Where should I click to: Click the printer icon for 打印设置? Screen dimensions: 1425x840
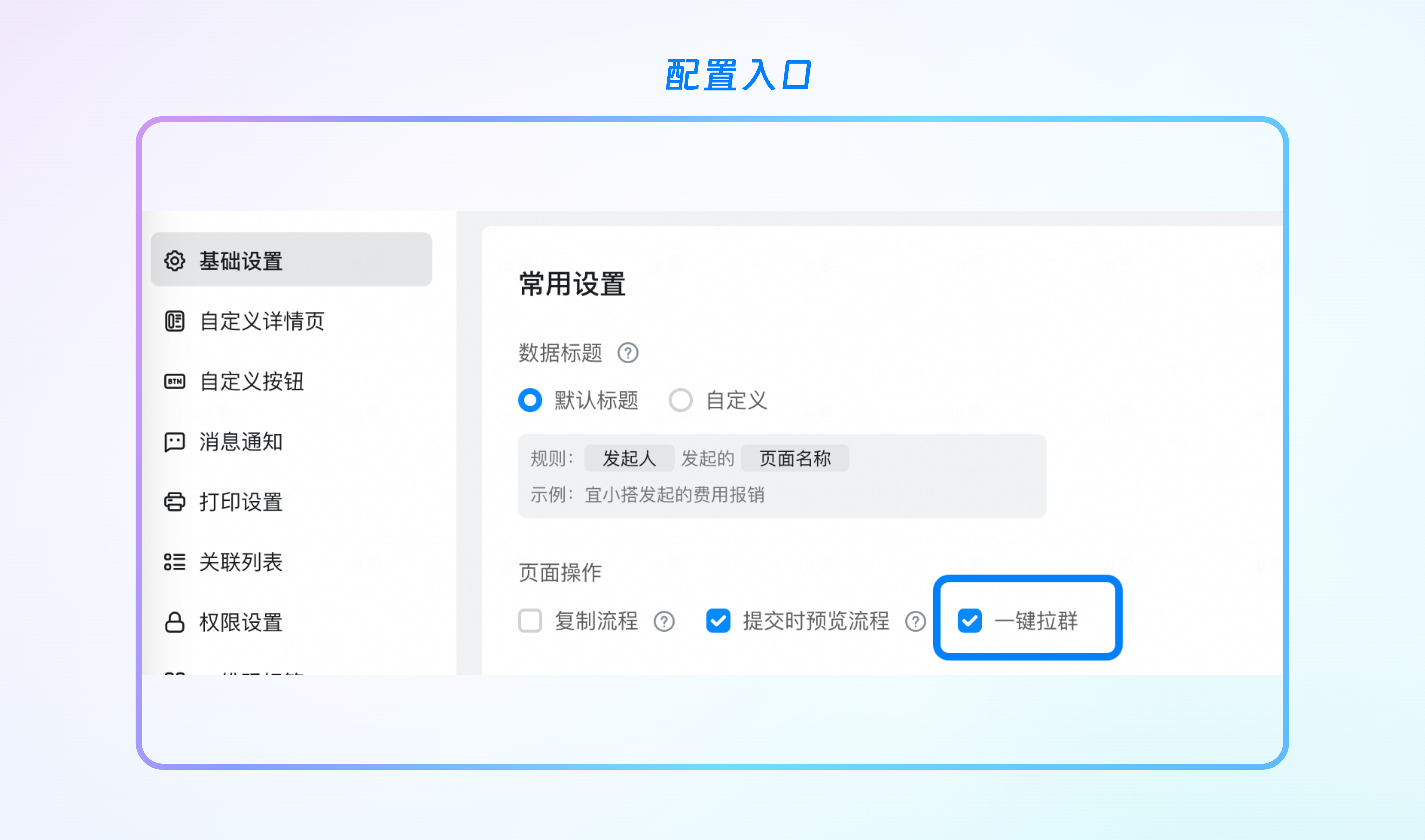[x=174, y=502]
